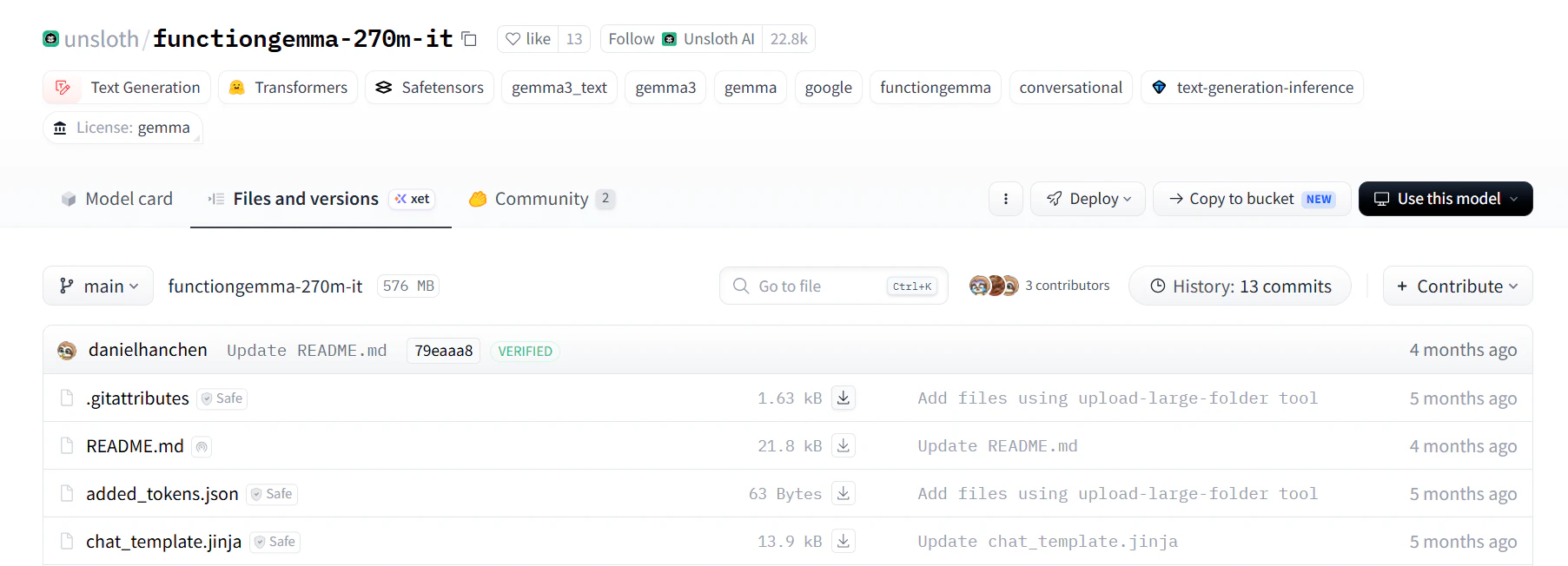
Task: Filter by functiongemma tag
Action: 936,88
